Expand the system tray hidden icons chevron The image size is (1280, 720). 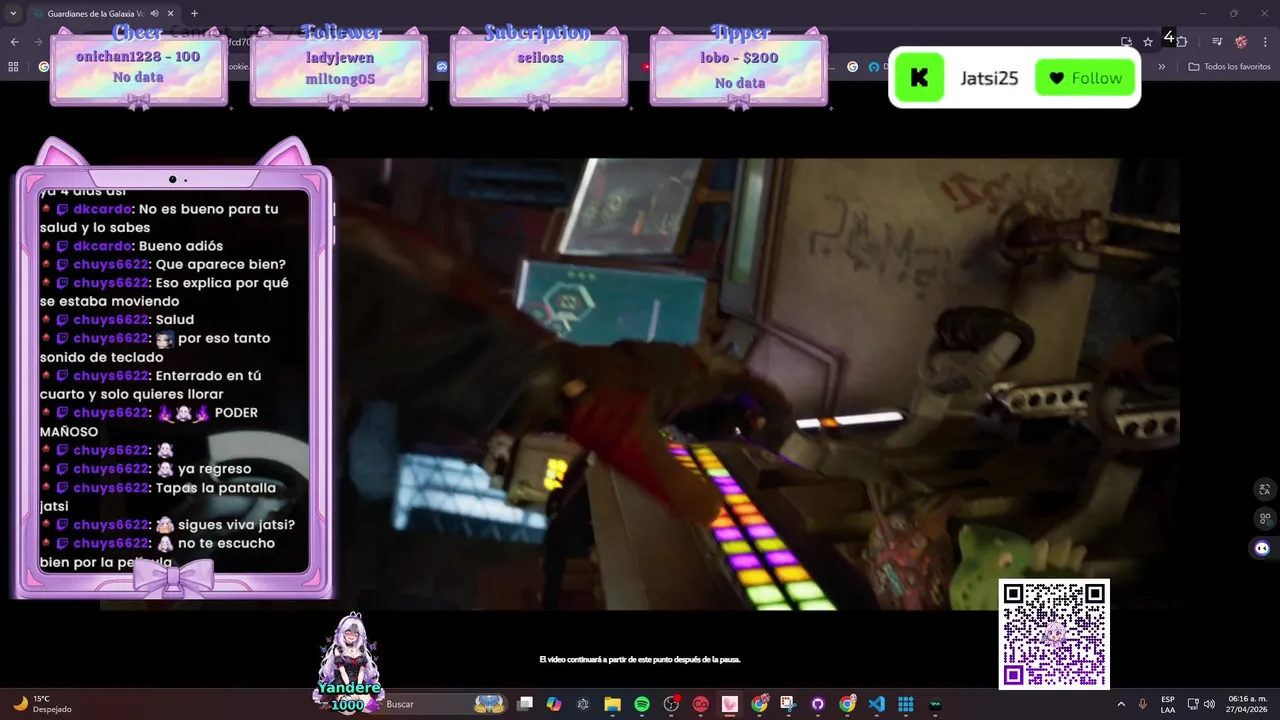click(x=1121, y=704)
